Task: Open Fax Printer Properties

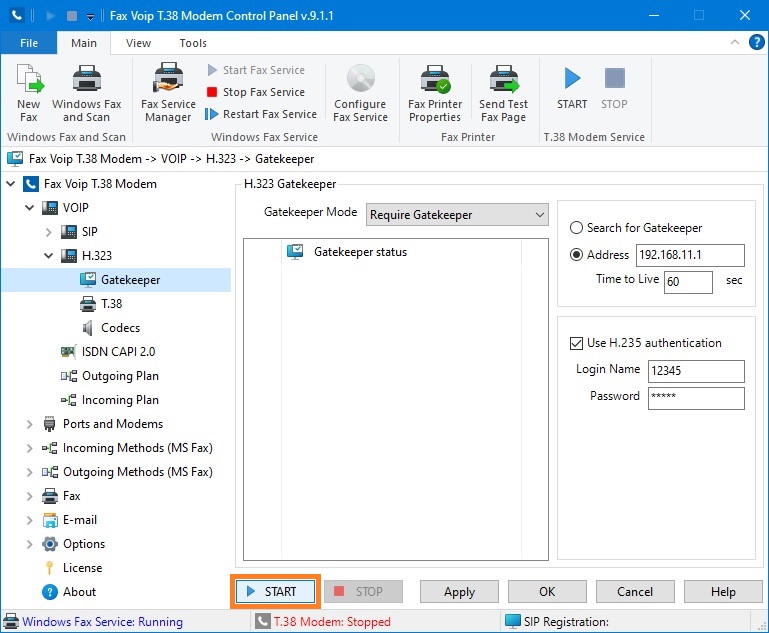Action: (x=435, y=94)
